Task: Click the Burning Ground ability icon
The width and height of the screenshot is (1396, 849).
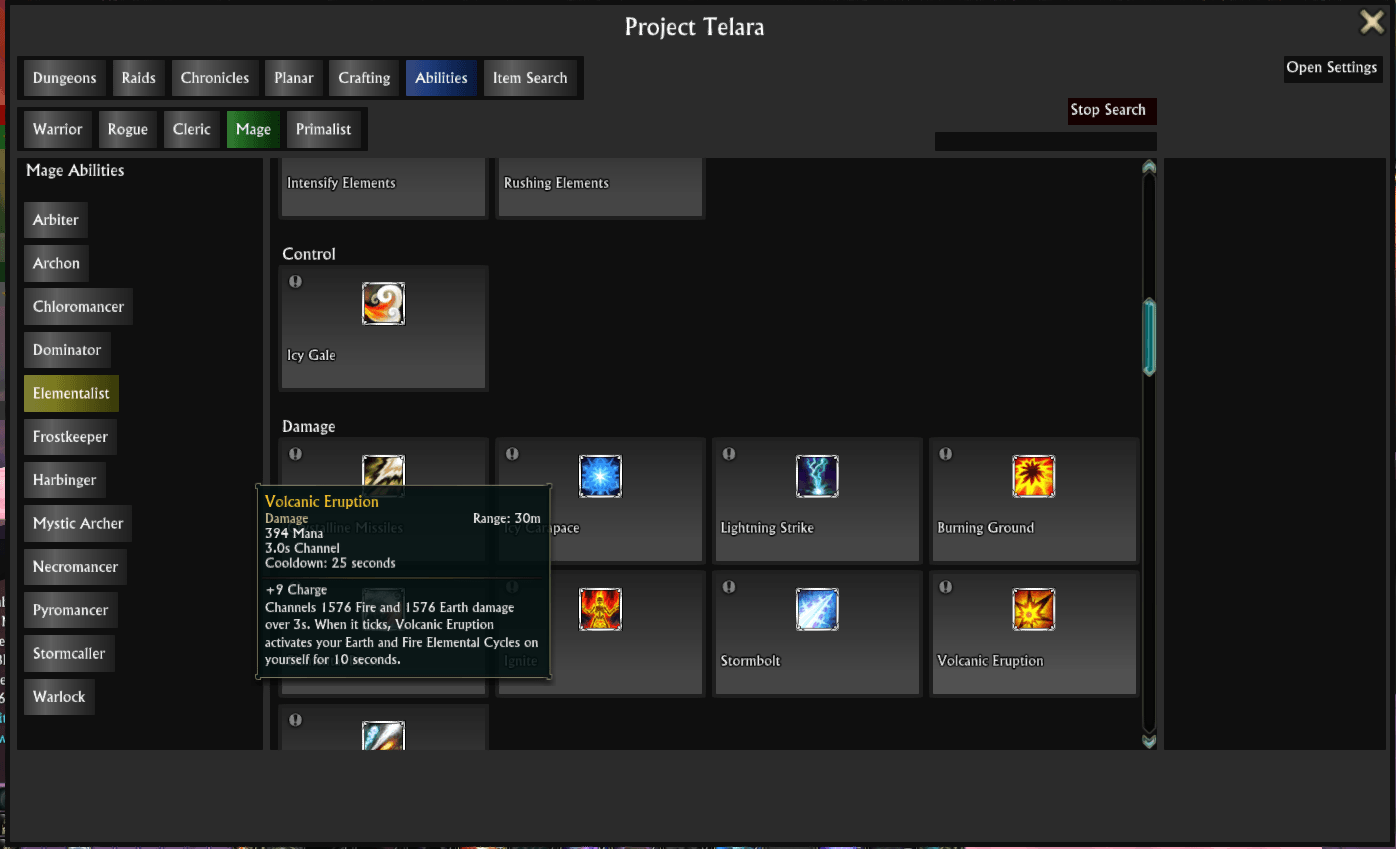Action: tap(1034, 477)
